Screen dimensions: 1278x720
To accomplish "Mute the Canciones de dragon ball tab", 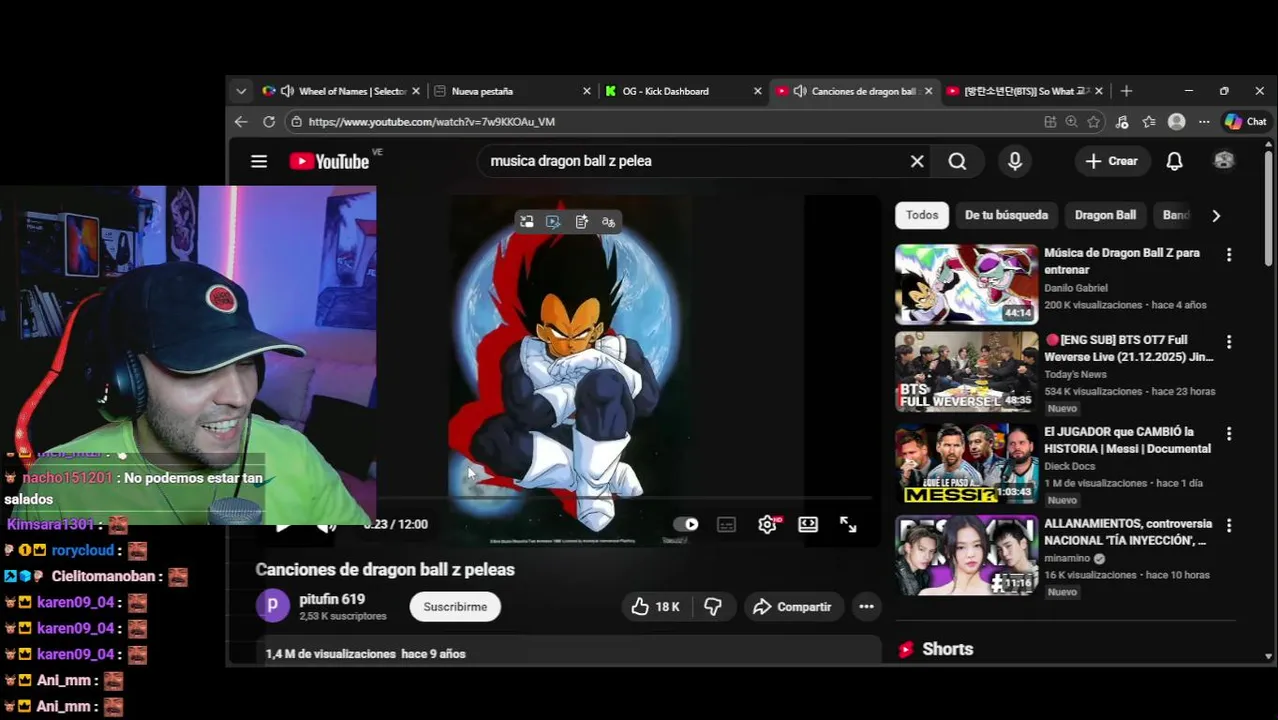I will (800, 91).
